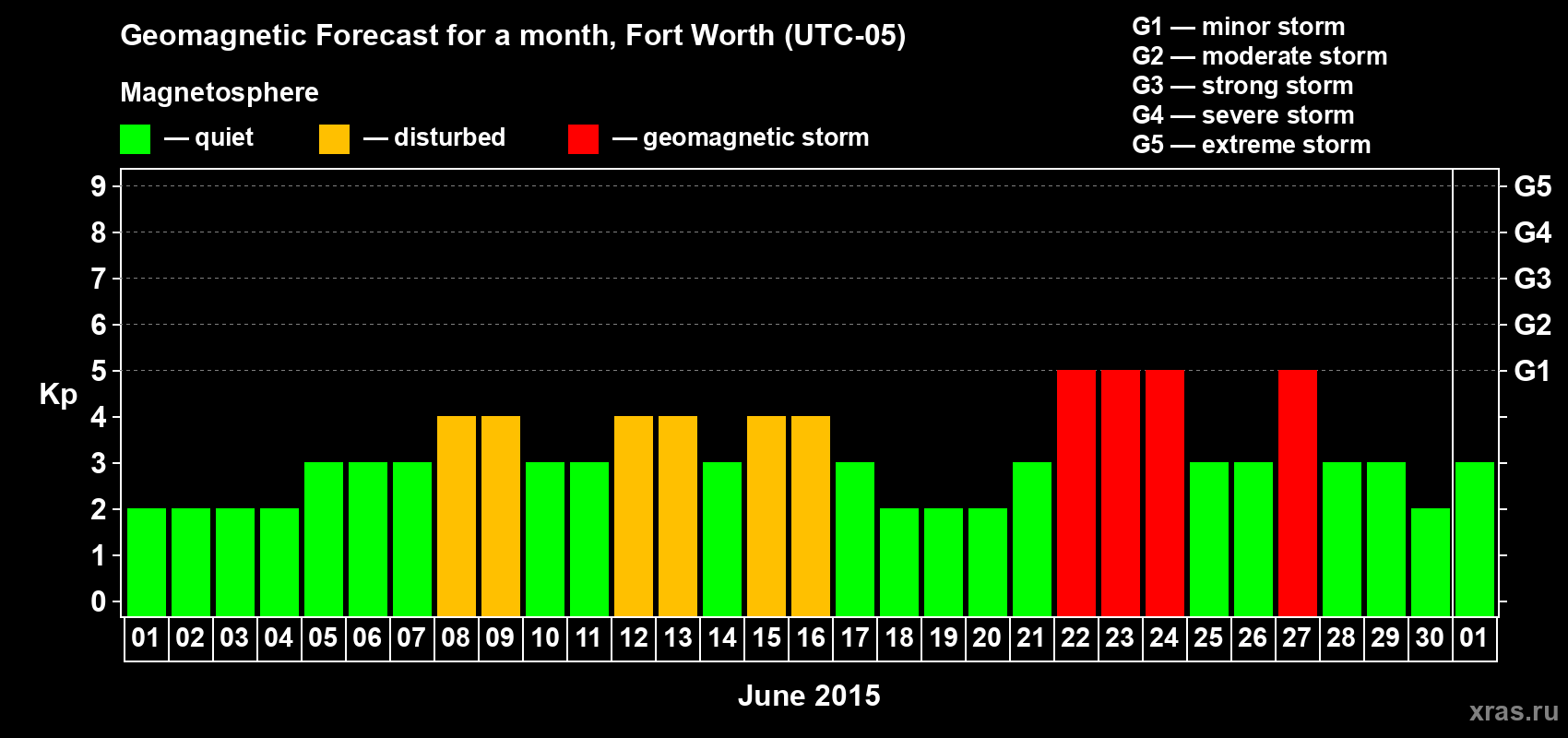Click the 'G1 — minor storm' legend line

(1238, 27)
